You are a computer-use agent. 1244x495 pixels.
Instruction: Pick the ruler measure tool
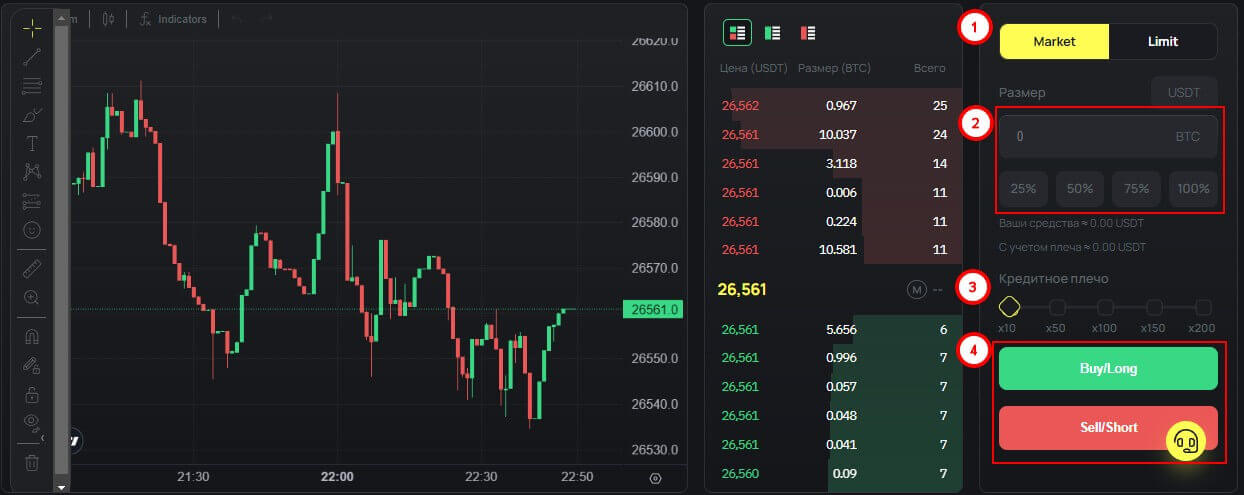[32, 269]
